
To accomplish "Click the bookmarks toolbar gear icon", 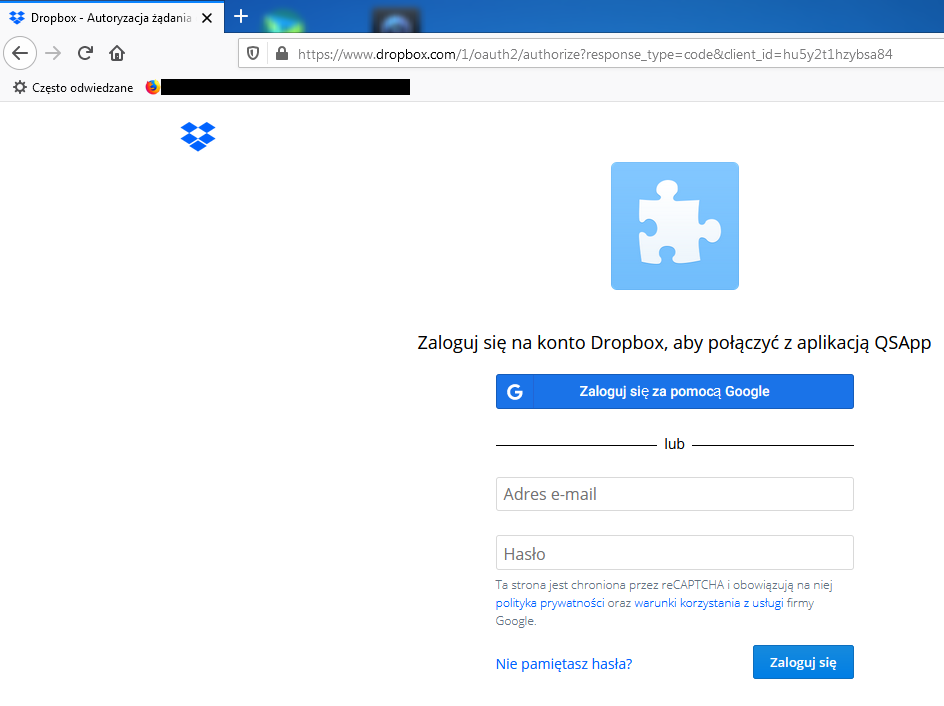I will 18,87.
